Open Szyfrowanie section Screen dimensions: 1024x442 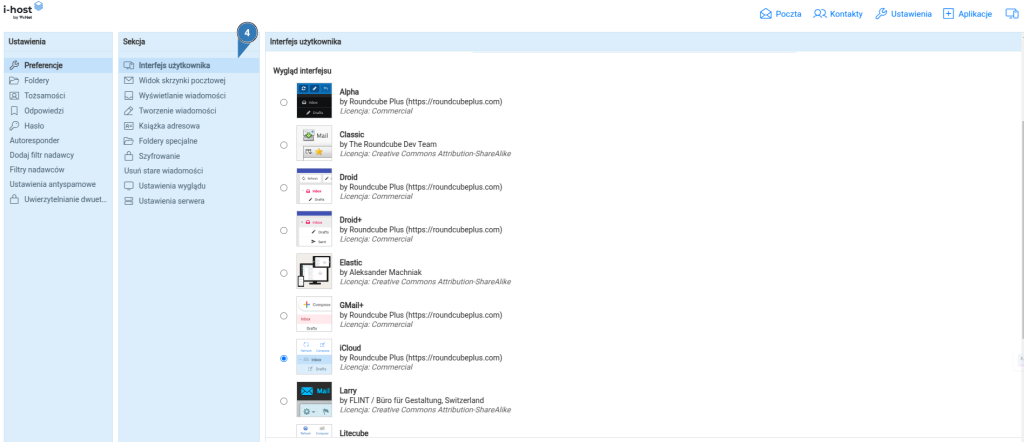pos(189,156)
